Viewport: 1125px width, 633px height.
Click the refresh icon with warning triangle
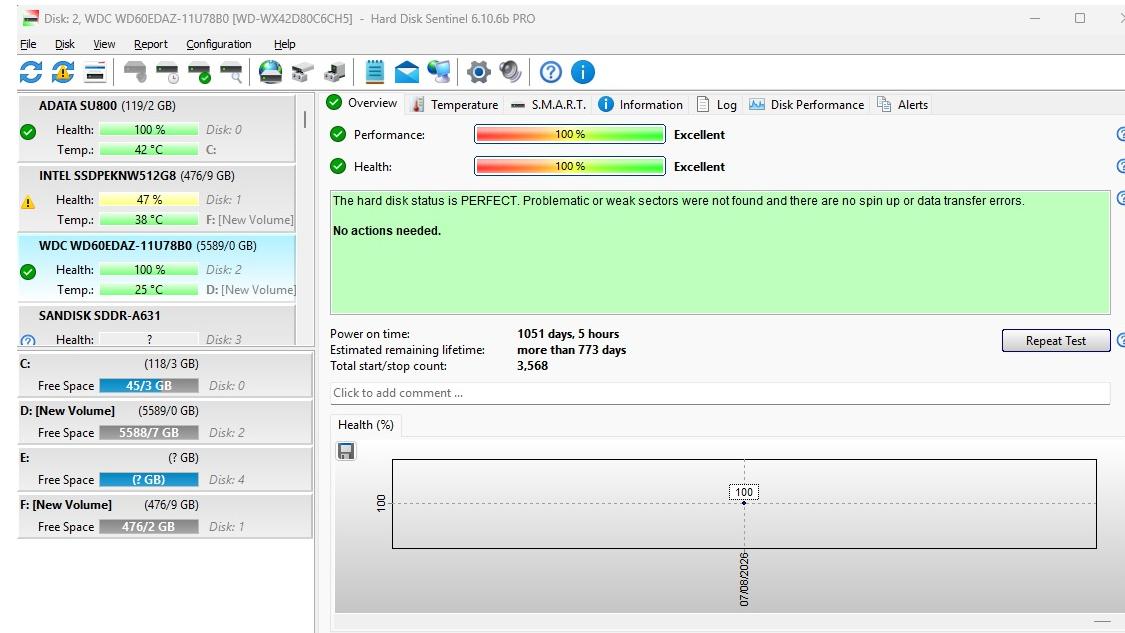[x=62, y=72]
